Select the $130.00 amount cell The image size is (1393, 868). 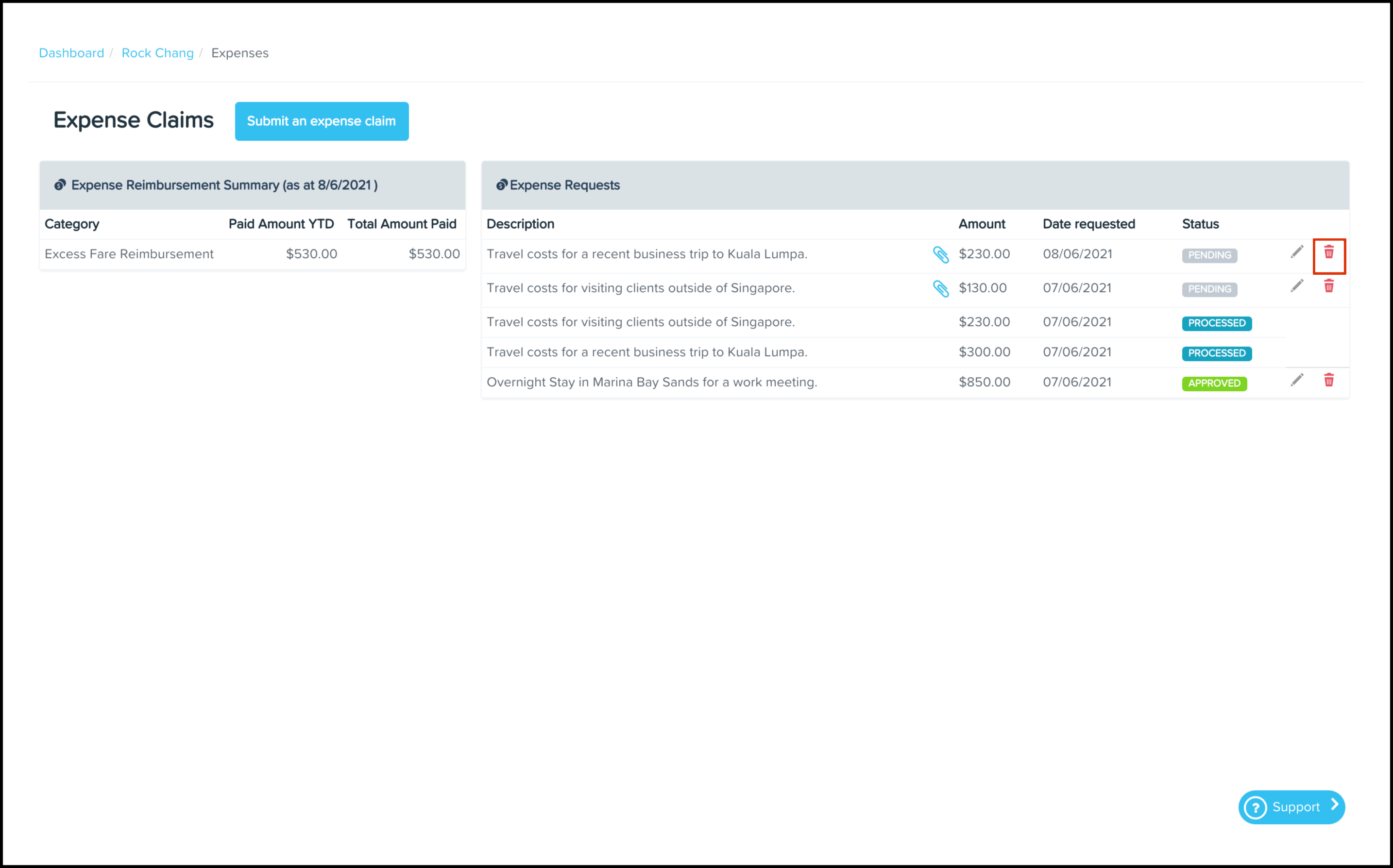click(983, 288)
